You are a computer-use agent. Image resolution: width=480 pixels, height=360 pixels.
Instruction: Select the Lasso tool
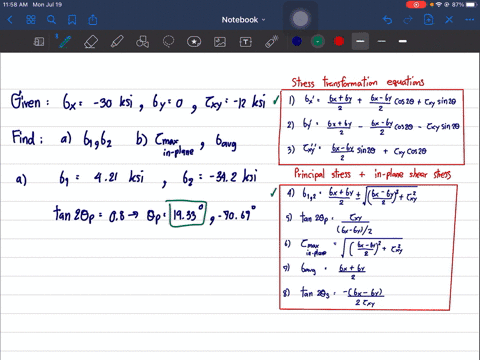click(168, 42)
